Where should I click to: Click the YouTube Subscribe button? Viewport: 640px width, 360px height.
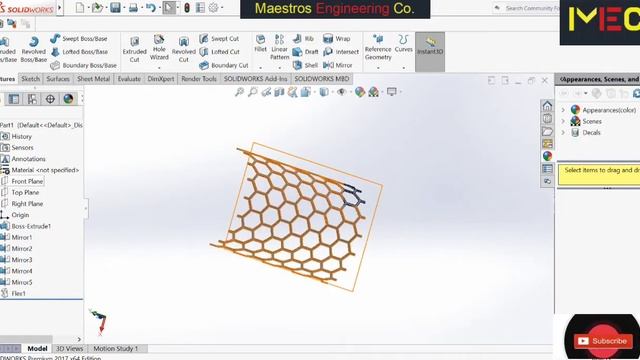[x=603, y=341]
